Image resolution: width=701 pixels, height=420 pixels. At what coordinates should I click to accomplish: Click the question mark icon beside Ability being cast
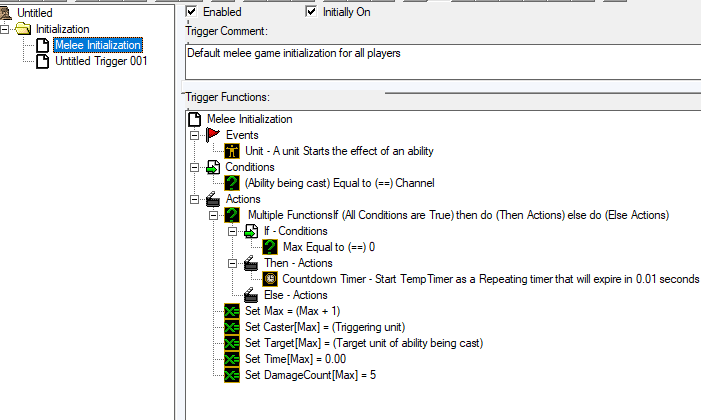[232, 183]
